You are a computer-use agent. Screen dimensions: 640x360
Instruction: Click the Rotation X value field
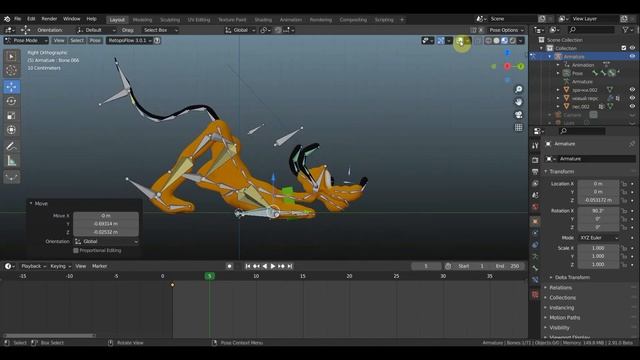(598, 211)
